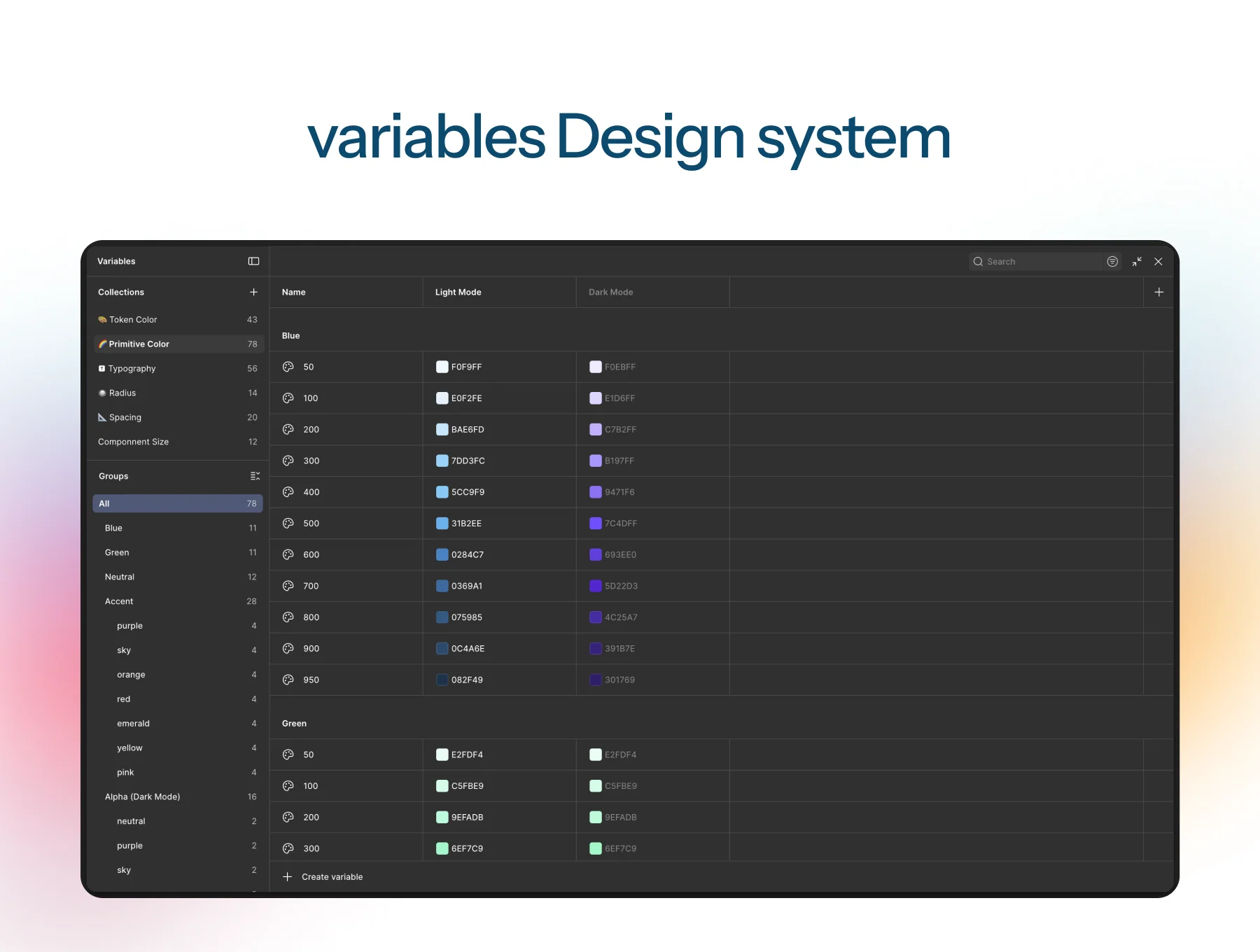Open Light Mode swatch F0F9FF
This screenshot has width=1260, height=952.
pyautogui.click(x=442, y=367)
